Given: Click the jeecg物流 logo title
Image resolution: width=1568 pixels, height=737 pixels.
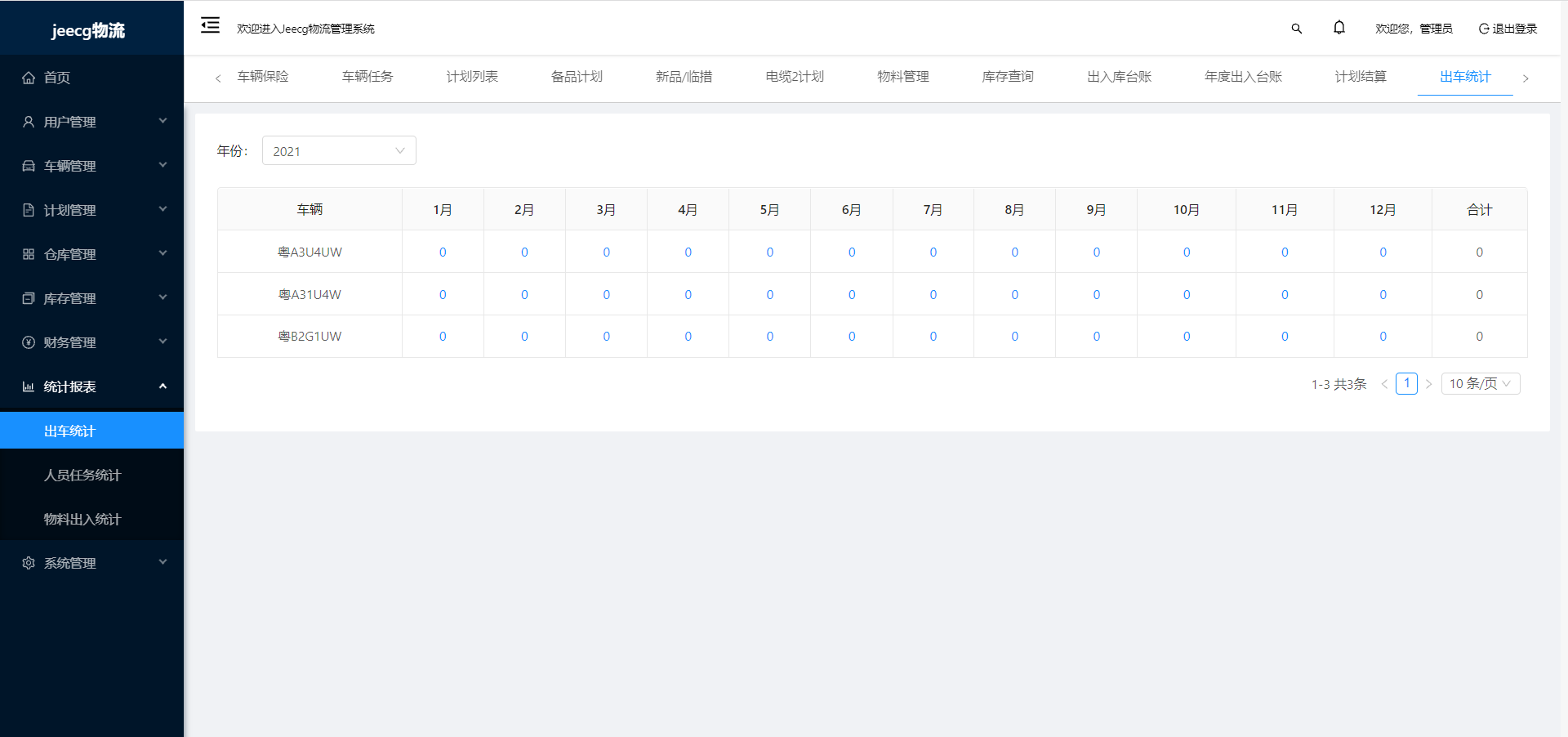Looking at the screenshot, I should pos(88,30).
